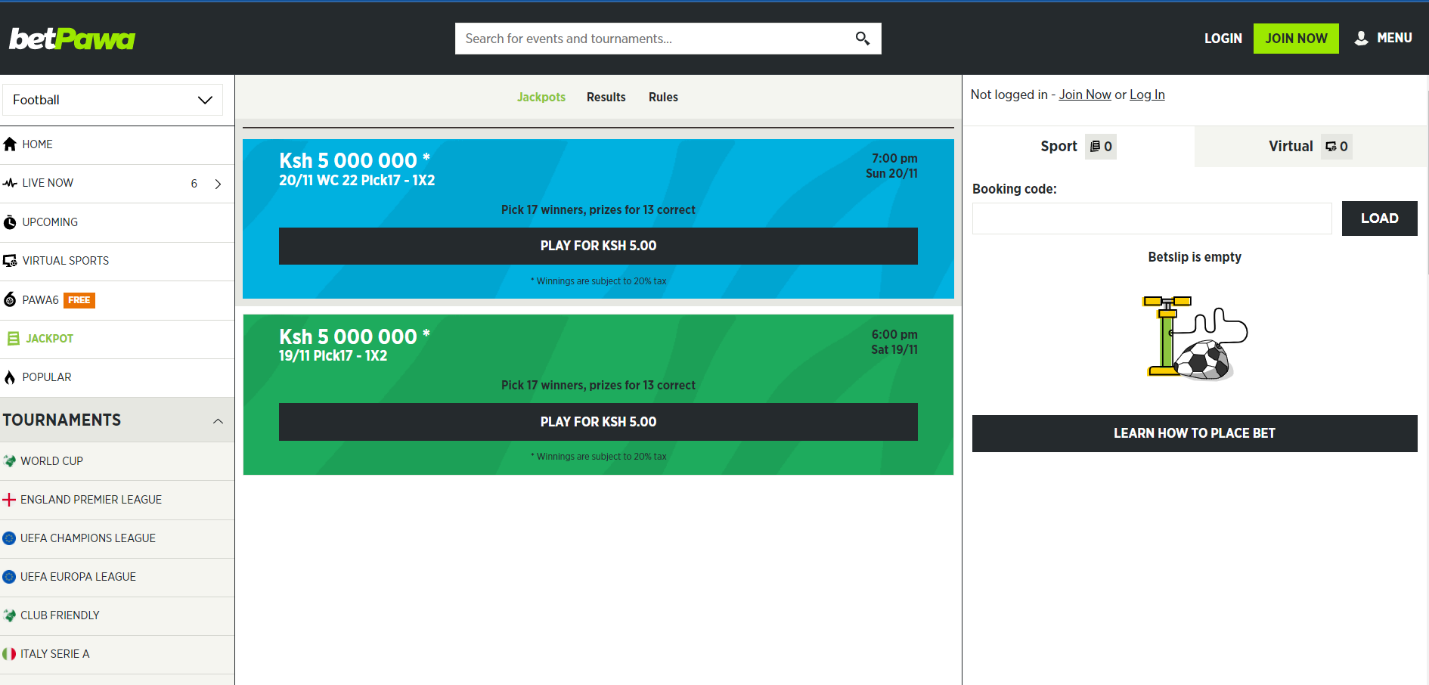
Task: Click the Booking code input field
Action: pyautogui.click(x=1151, y=218)
